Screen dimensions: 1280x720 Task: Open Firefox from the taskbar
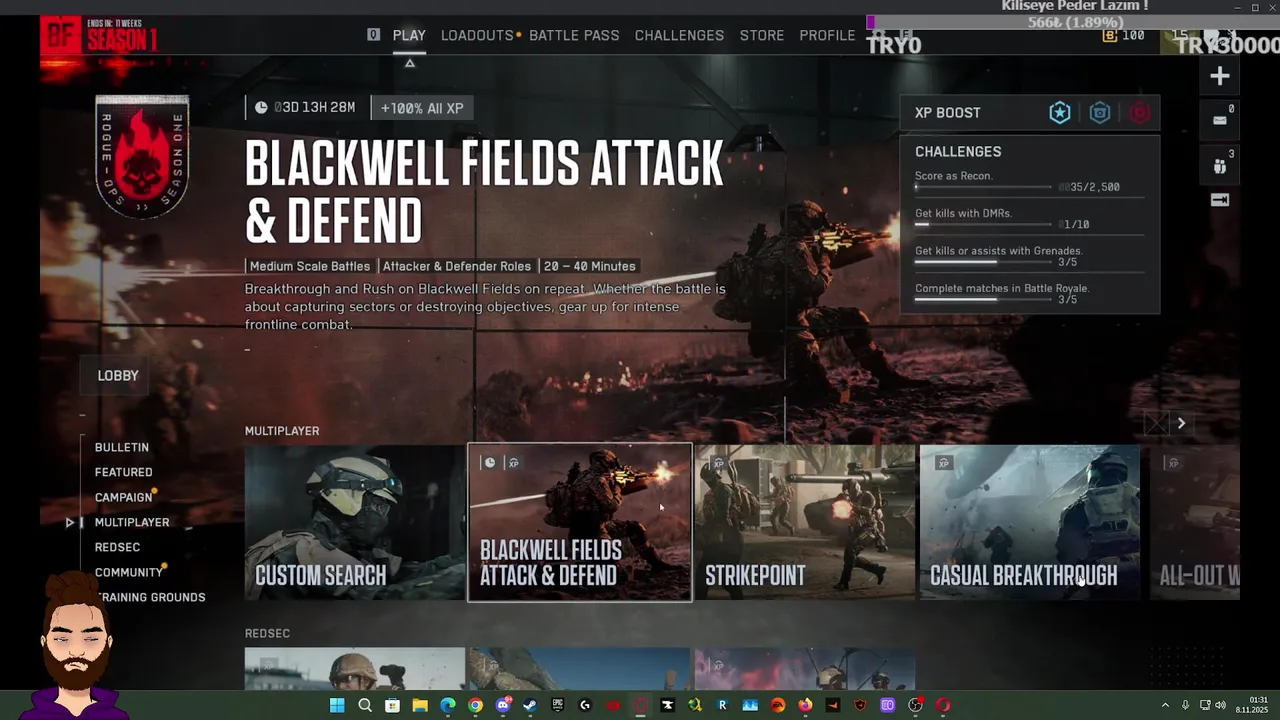pyautogui.click(x=805, y=705)
